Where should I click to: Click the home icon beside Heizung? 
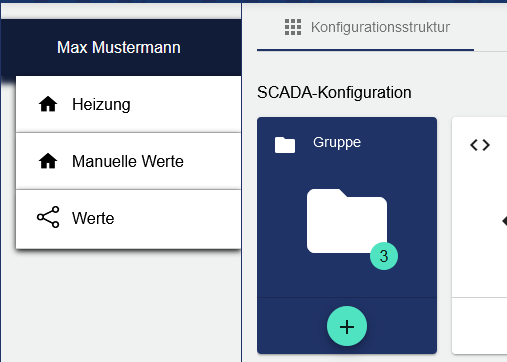[x=48, y=104]
